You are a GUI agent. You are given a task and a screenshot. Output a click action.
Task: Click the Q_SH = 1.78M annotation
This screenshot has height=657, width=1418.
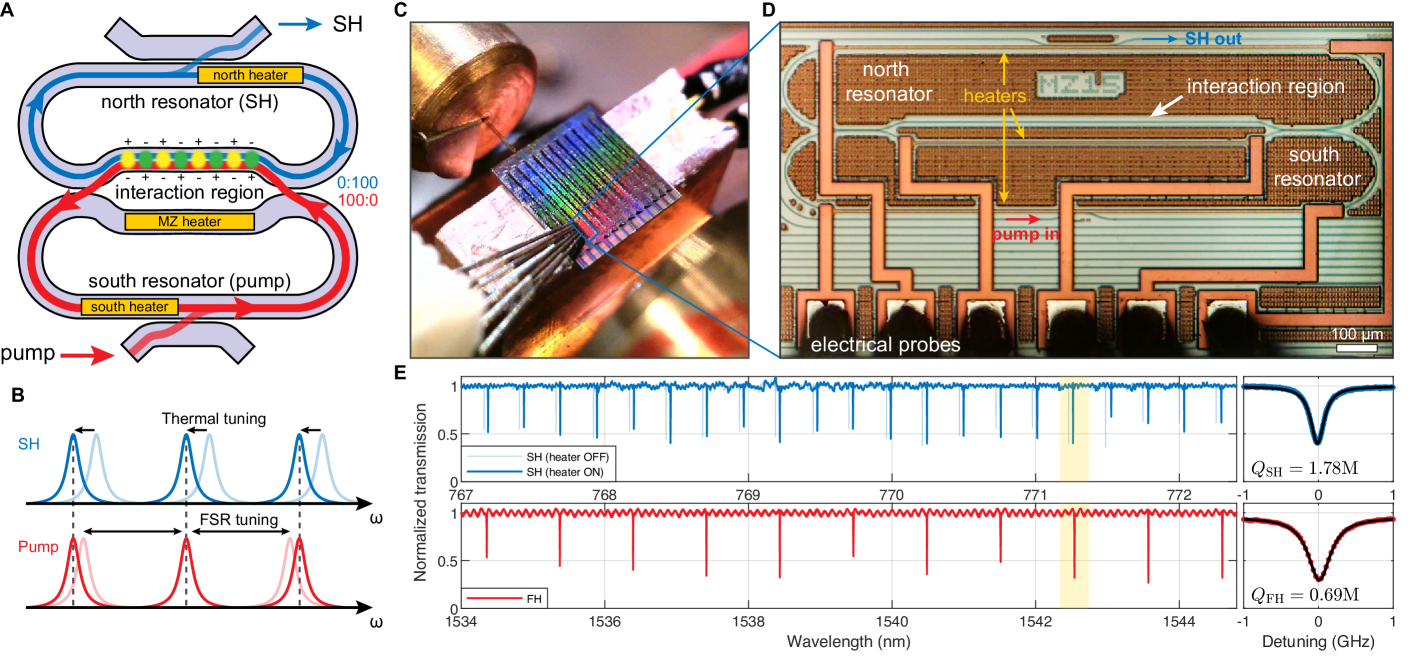point(1301,467)
